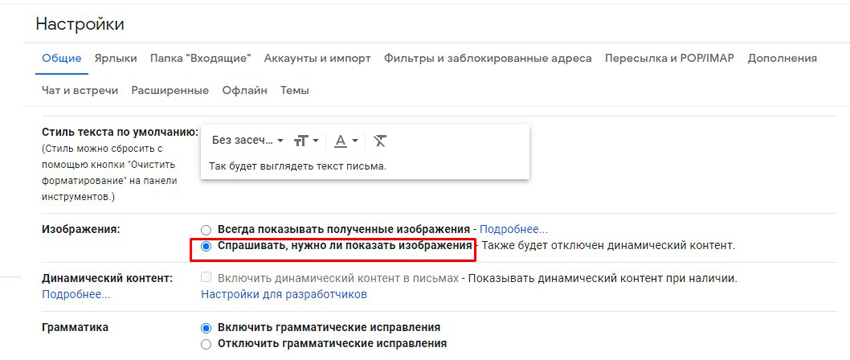Open the Папка "Входящие" tab

pos(201,59)
